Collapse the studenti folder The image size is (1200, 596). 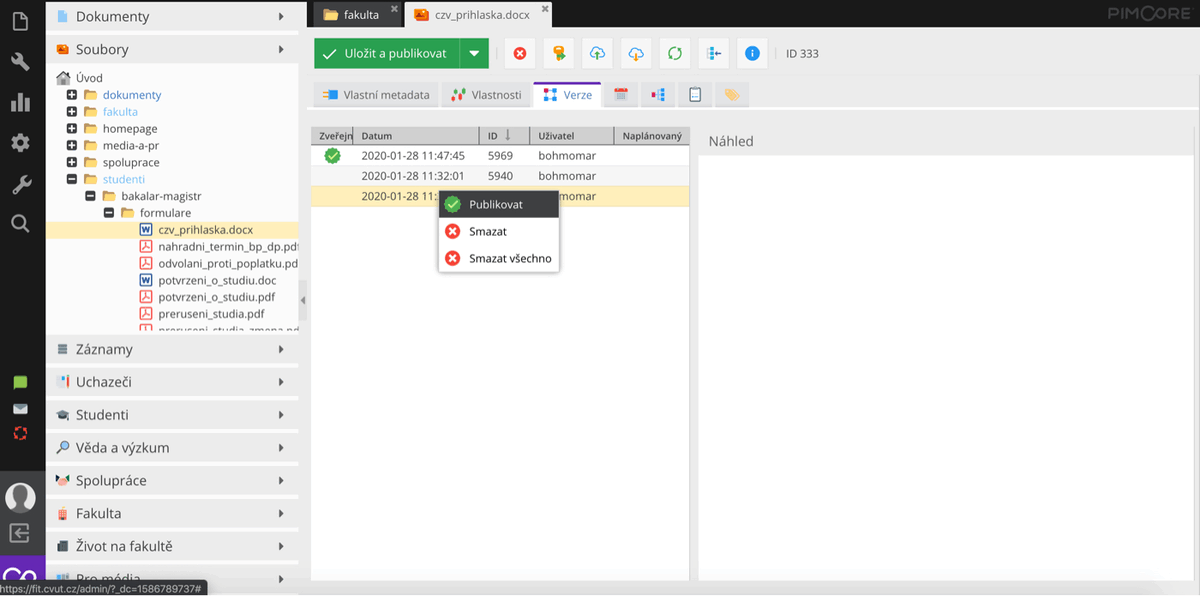73,179
